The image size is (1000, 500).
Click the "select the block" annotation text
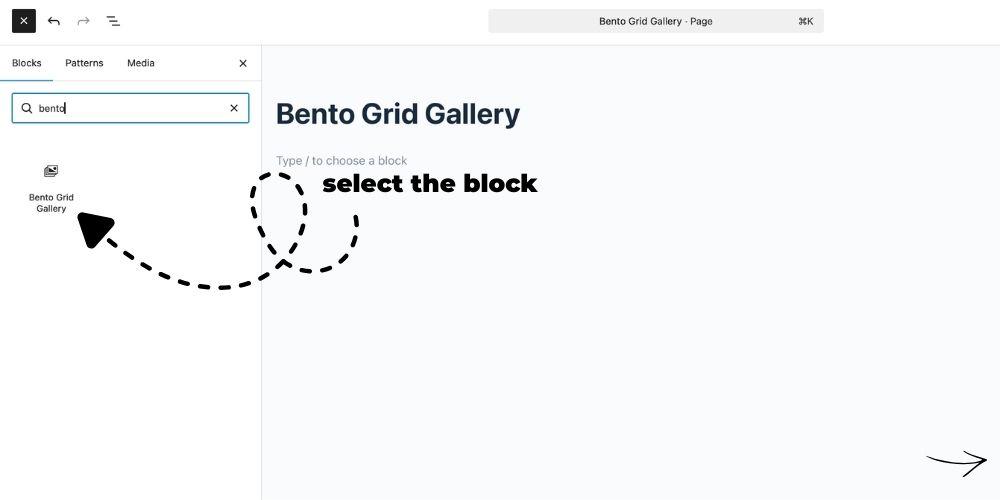(x=429, y=184)
